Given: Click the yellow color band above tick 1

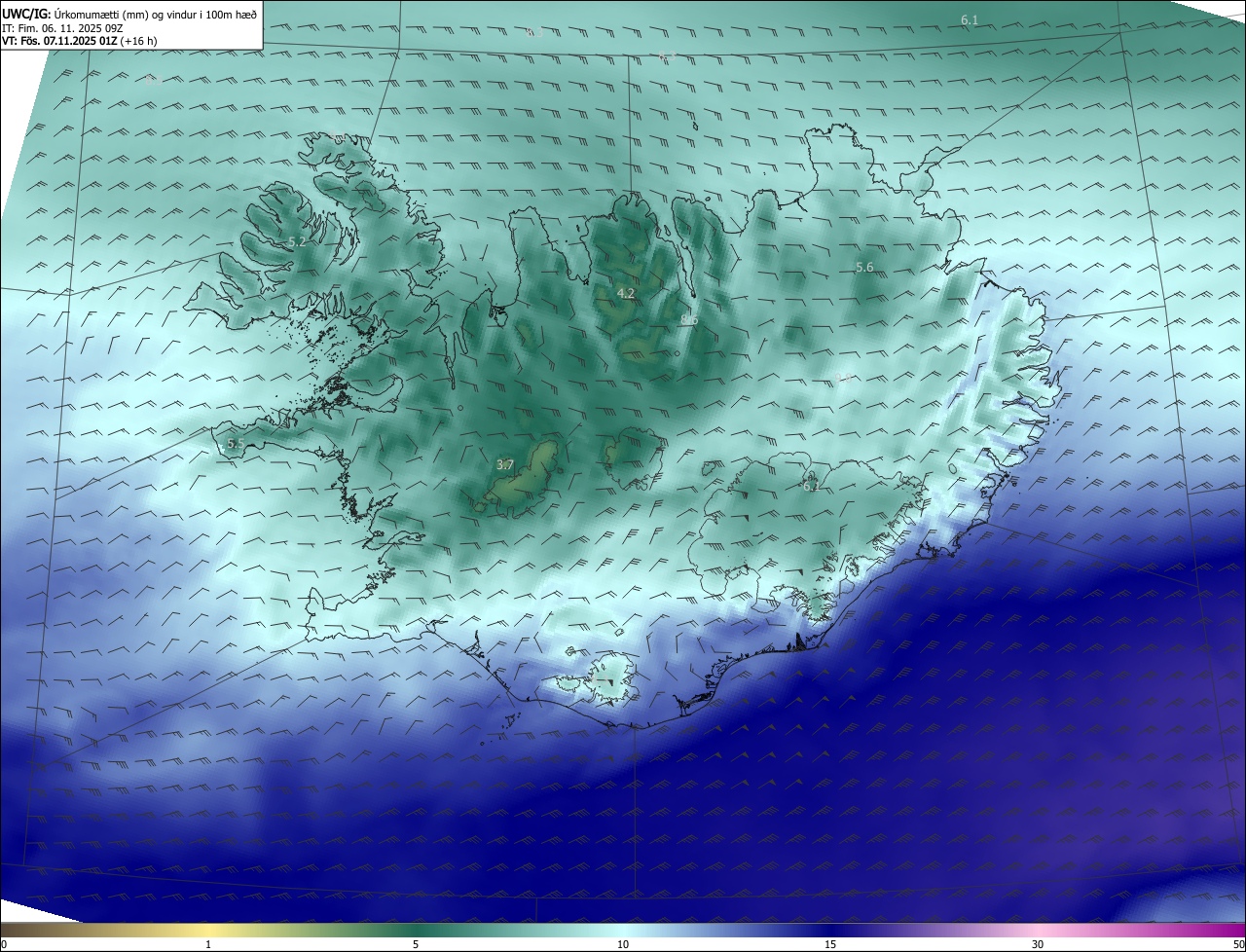Looking at the screenshot, I should click(208, 930).
